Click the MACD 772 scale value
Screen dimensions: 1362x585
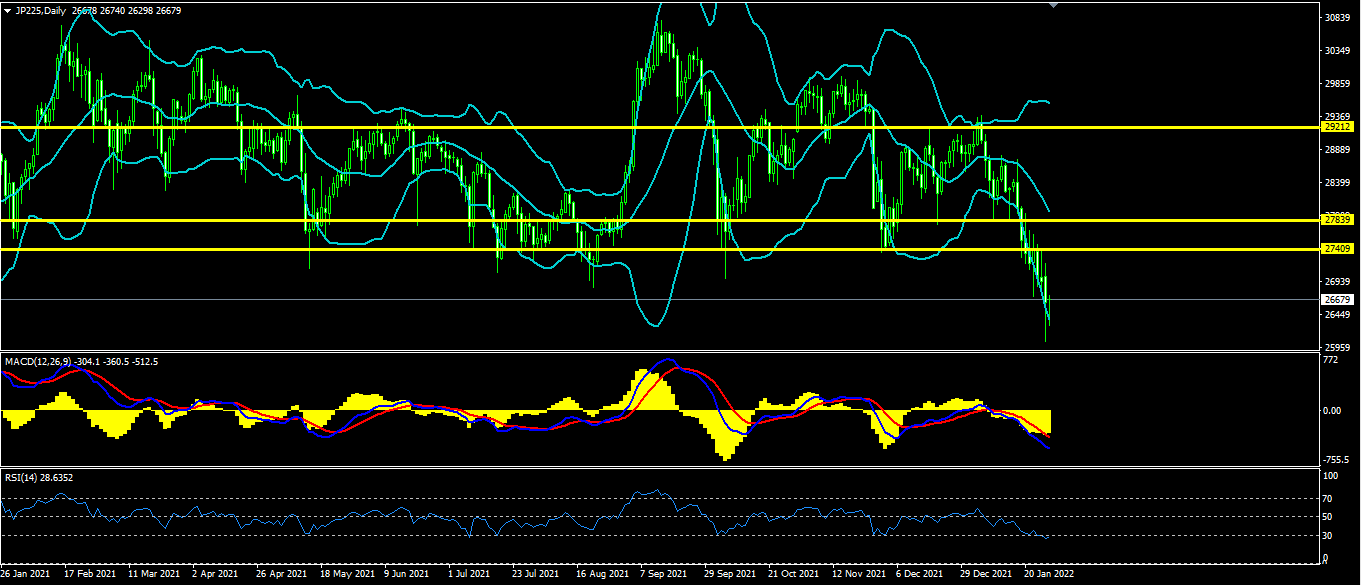pos(1330,360)
